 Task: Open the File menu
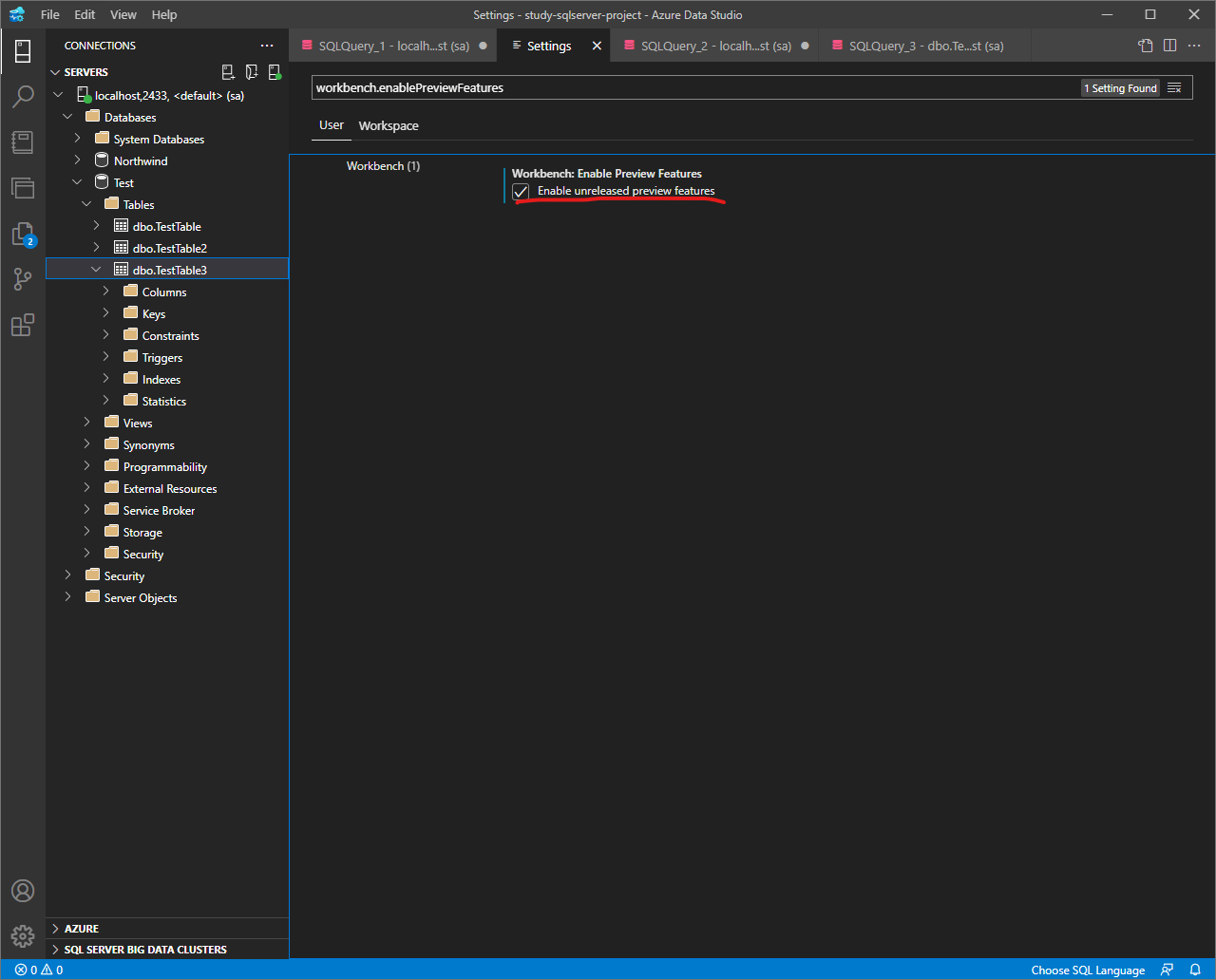click(50, 15)
